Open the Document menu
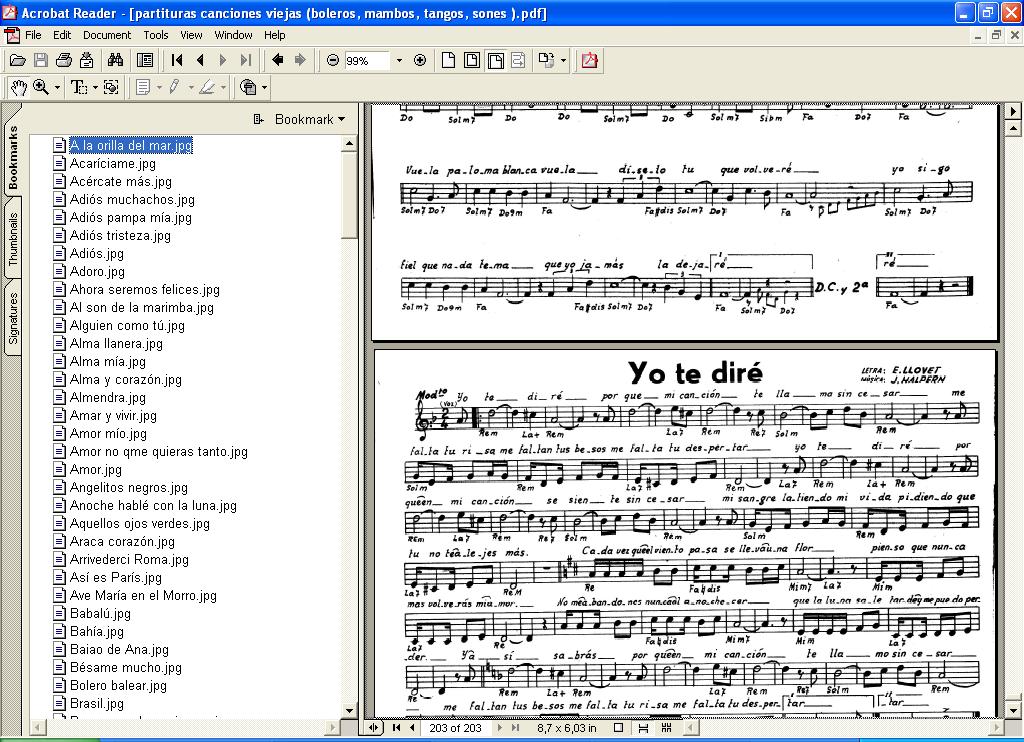Image resolution: width=1024 pixels, height=742 pixels. 107,35
